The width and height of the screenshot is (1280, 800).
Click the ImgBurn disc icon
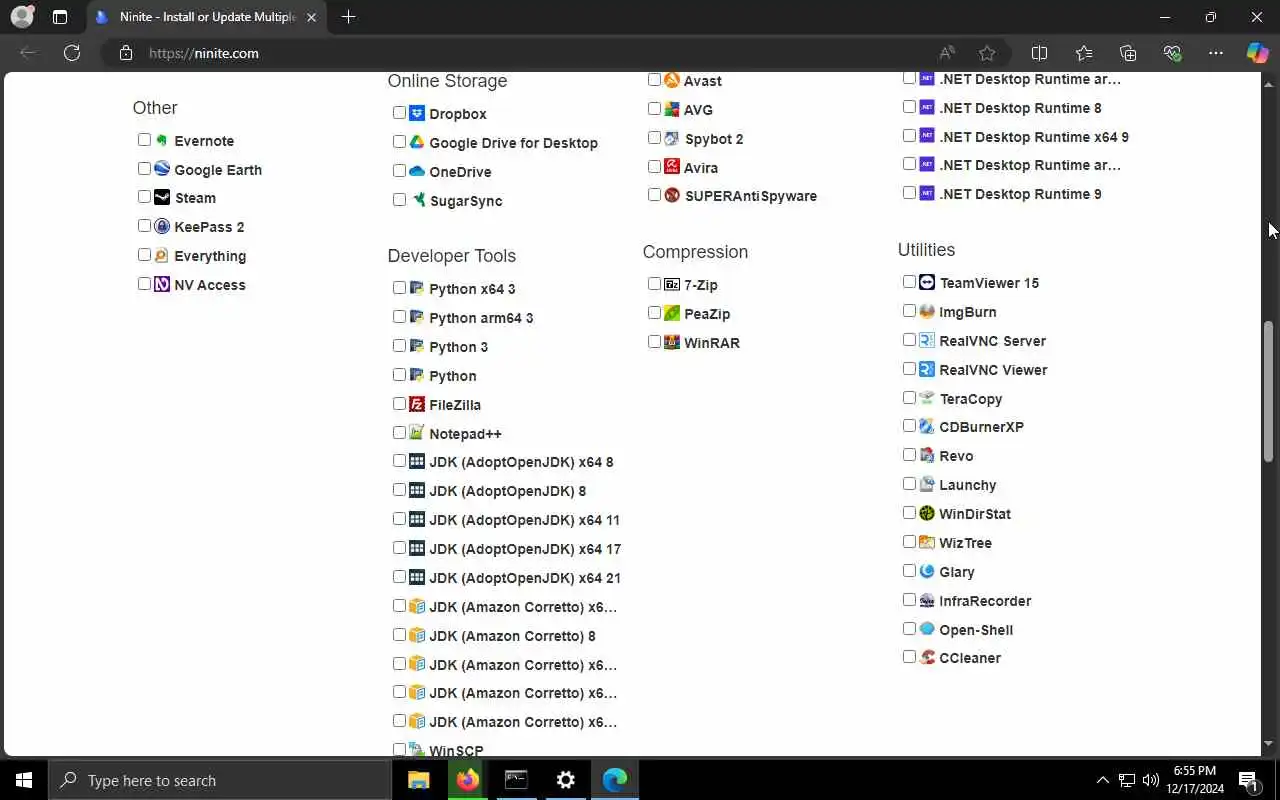[x=927, y=312]
